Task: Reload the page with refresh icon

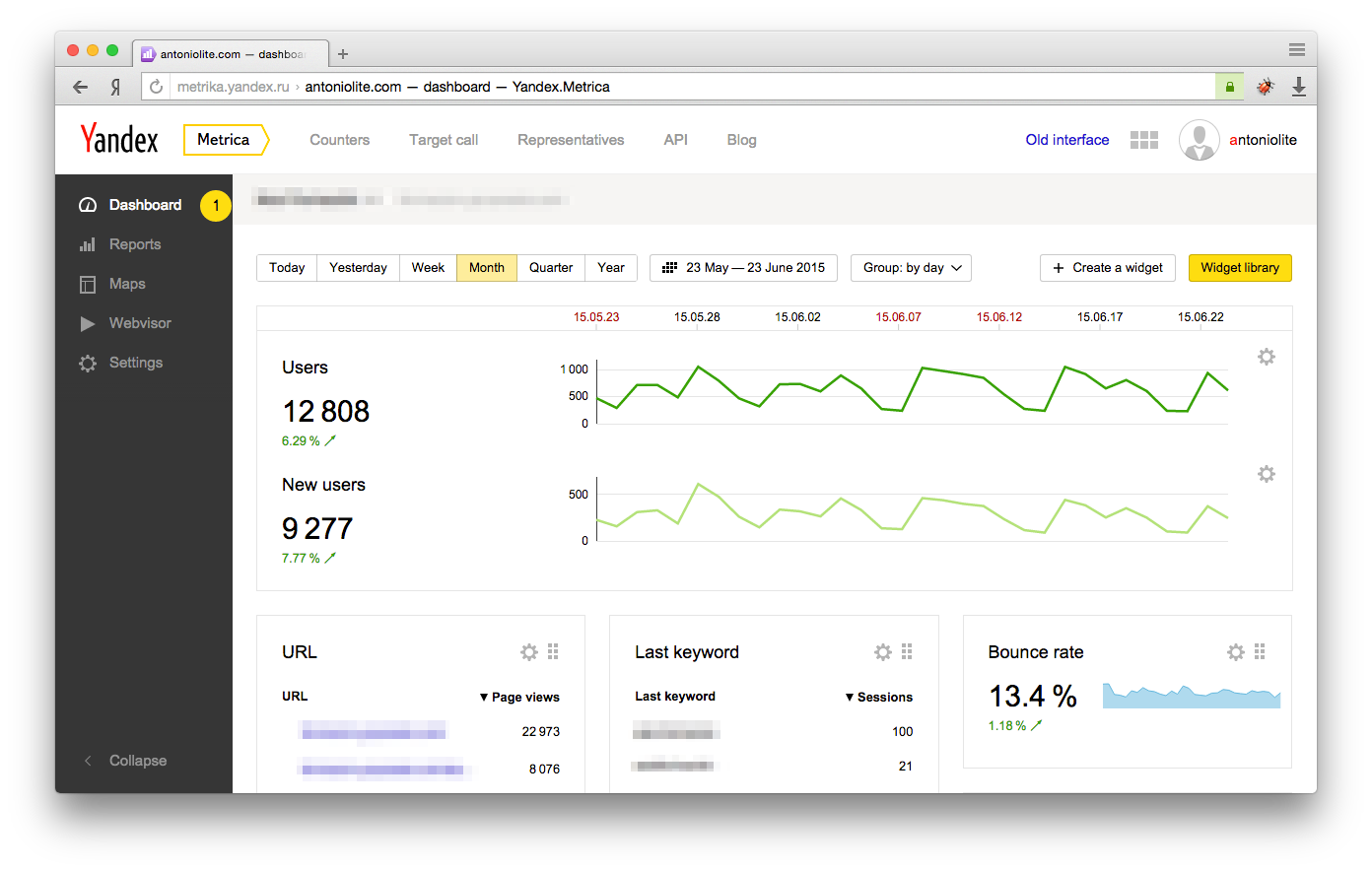Action: [156, 87]
